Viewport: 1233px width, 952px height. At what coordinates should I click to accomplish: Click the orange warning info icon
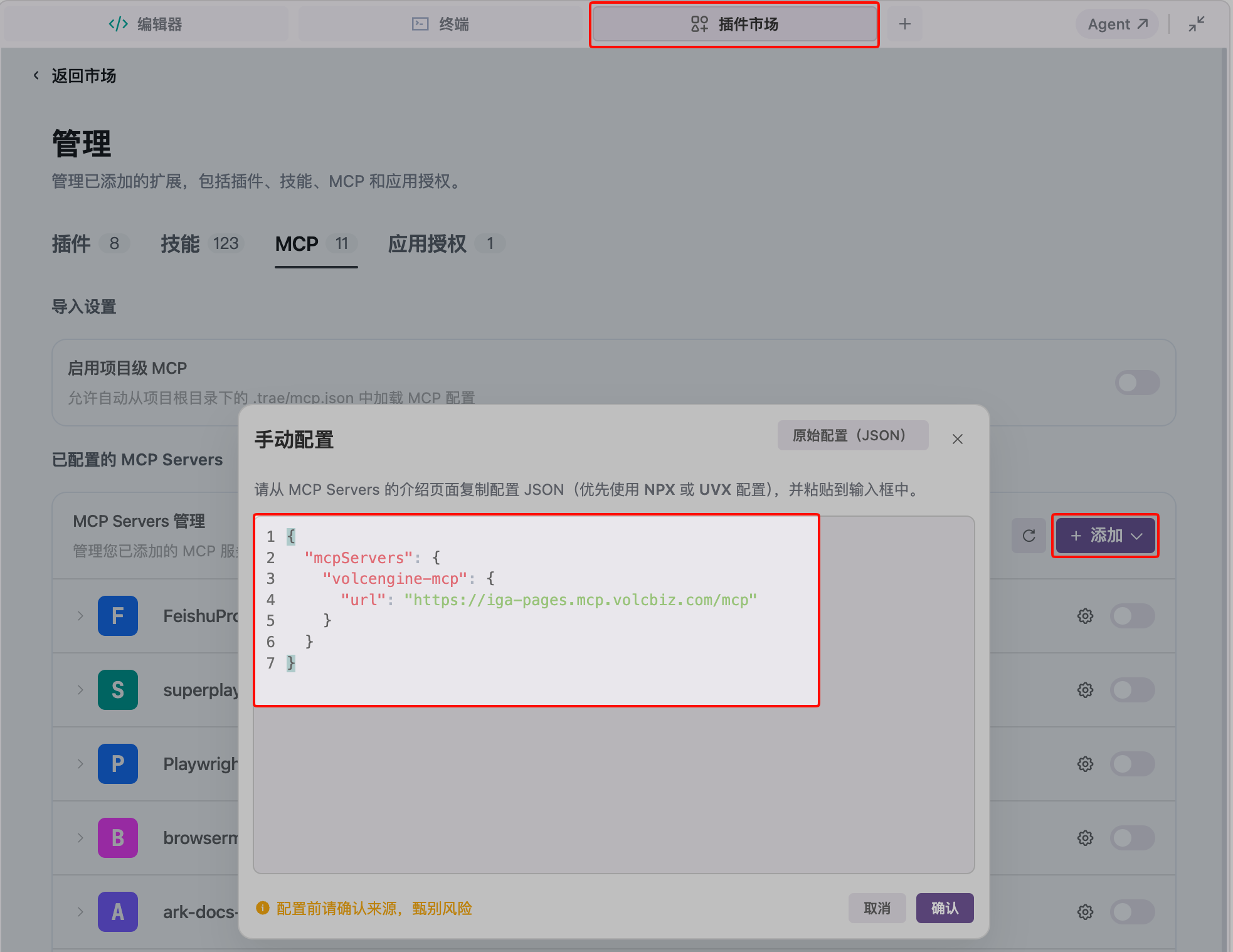(x=263, y=908)
